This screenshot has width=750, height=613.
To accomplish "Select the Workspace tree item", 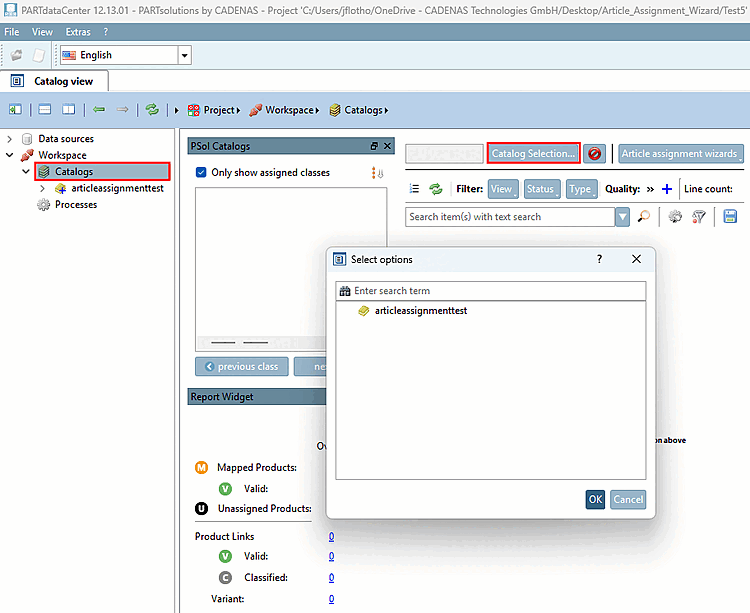I will click(63, 155).
